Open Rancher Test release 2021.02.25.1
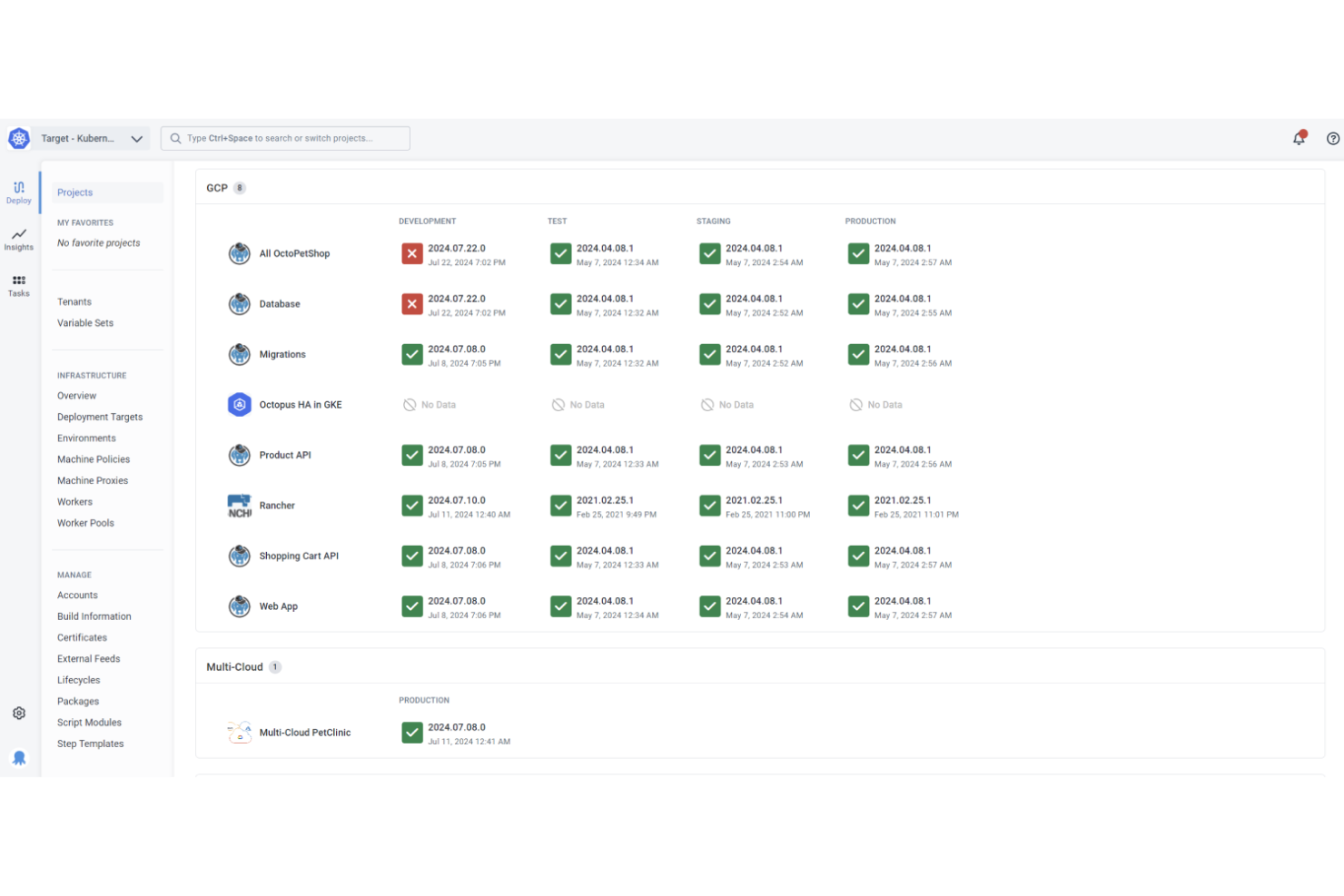 tap(605, 500)
